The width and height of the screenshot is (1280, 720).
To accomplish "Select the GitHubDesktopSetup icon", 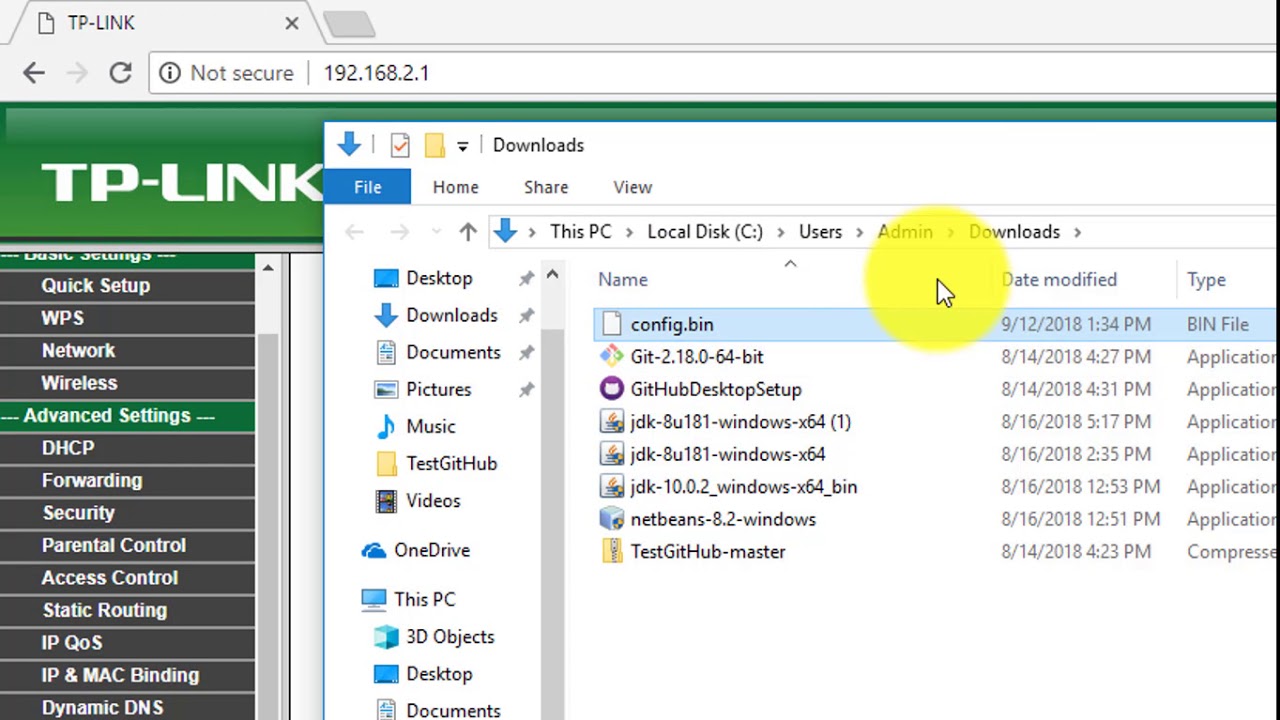I will [x=612, y=389].
